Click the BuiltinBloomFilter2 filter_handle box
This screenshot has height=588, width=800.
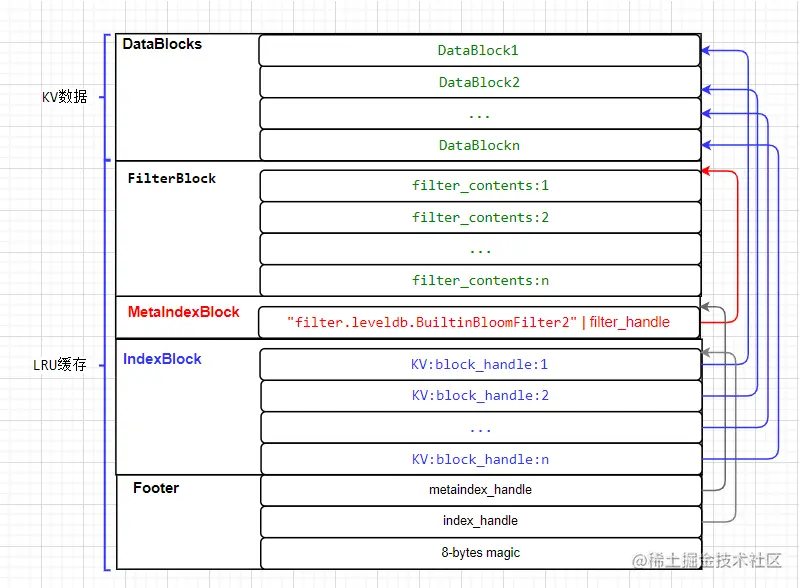[x=479, y=322]
